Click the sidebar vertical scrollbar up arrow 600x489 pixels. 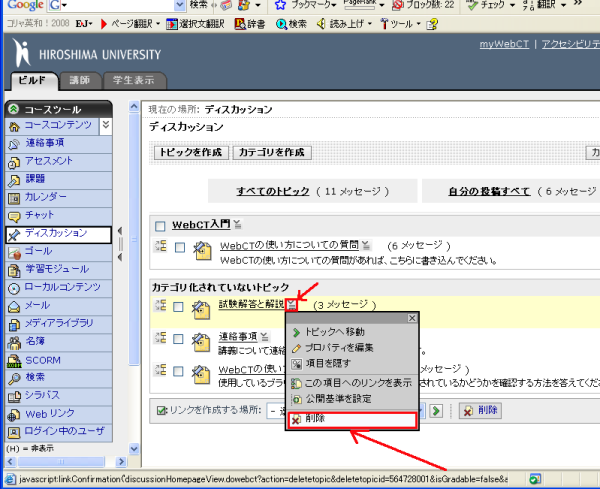[134, 106]
